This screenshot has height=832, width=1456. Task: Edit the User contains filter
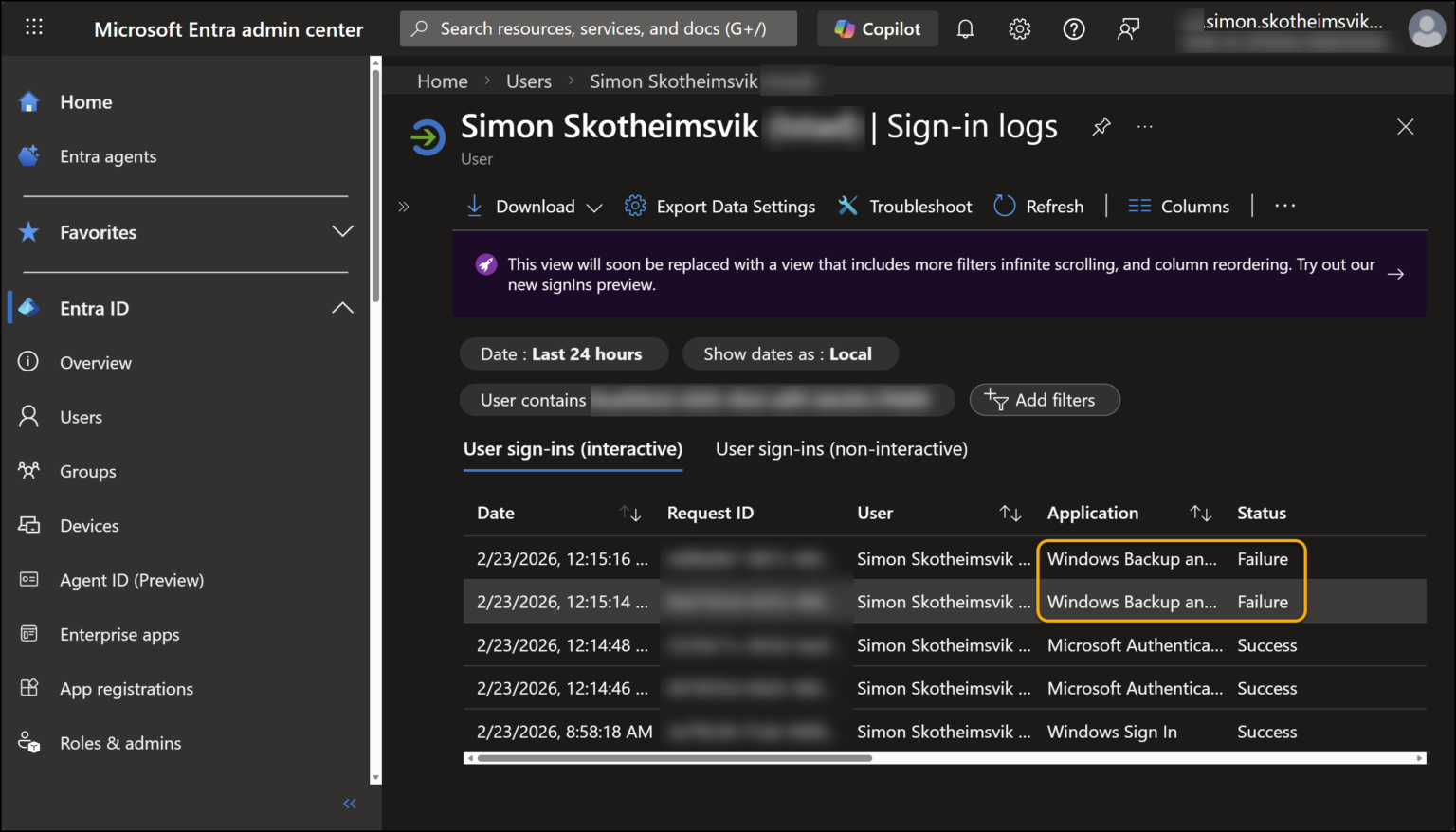(x=707, y=400)
